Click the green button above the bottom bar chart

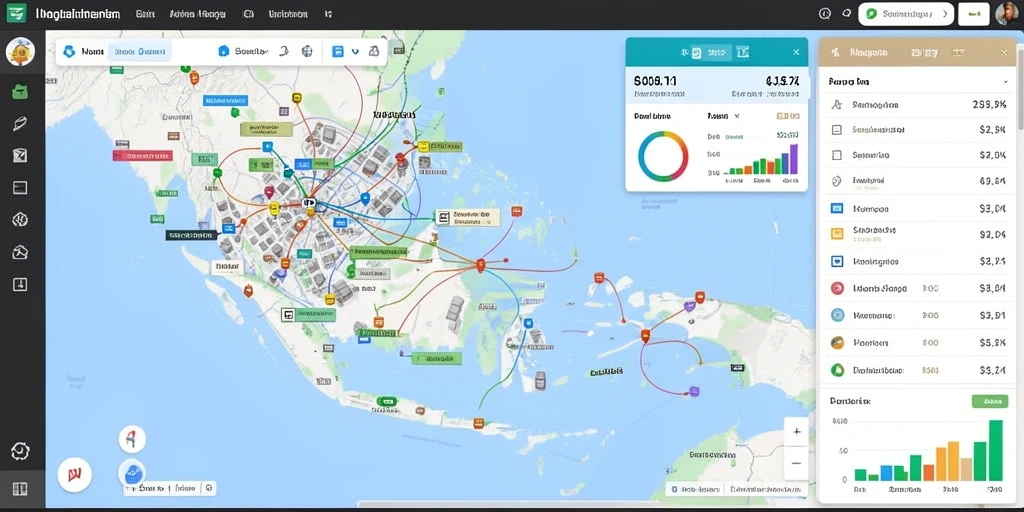pyautogui.click(x=989, y=402)
